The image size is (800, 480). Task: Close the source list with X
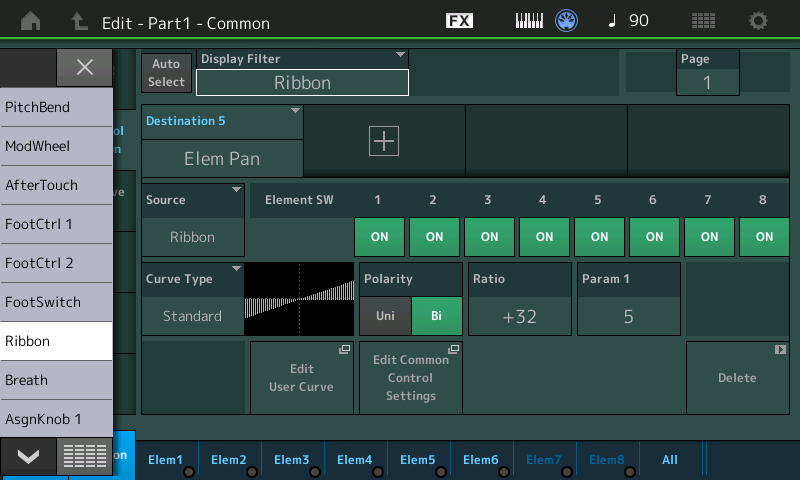pos(85,67)
